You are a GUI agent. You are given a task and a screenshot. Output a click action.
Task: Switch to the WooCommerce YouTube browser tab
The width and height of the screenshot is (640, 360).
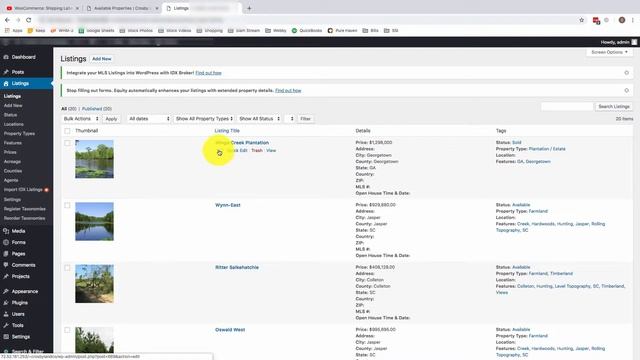(43, 8)
